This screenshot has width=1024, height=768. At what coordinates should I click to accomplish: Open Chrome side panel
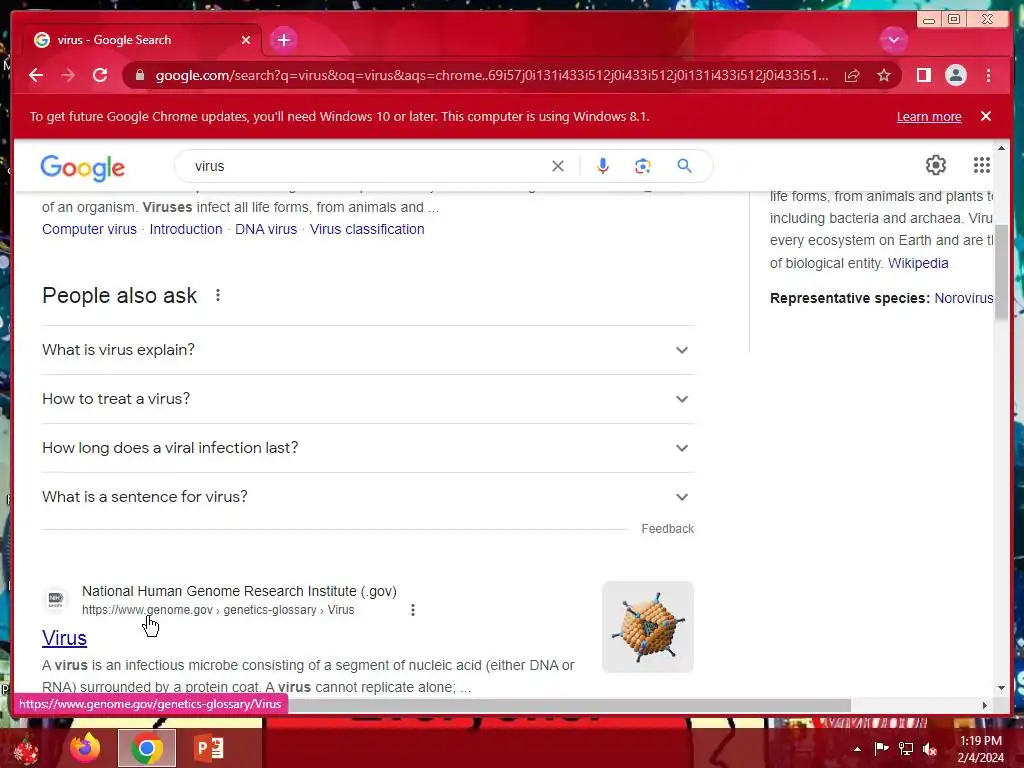(x=923, y=75)
